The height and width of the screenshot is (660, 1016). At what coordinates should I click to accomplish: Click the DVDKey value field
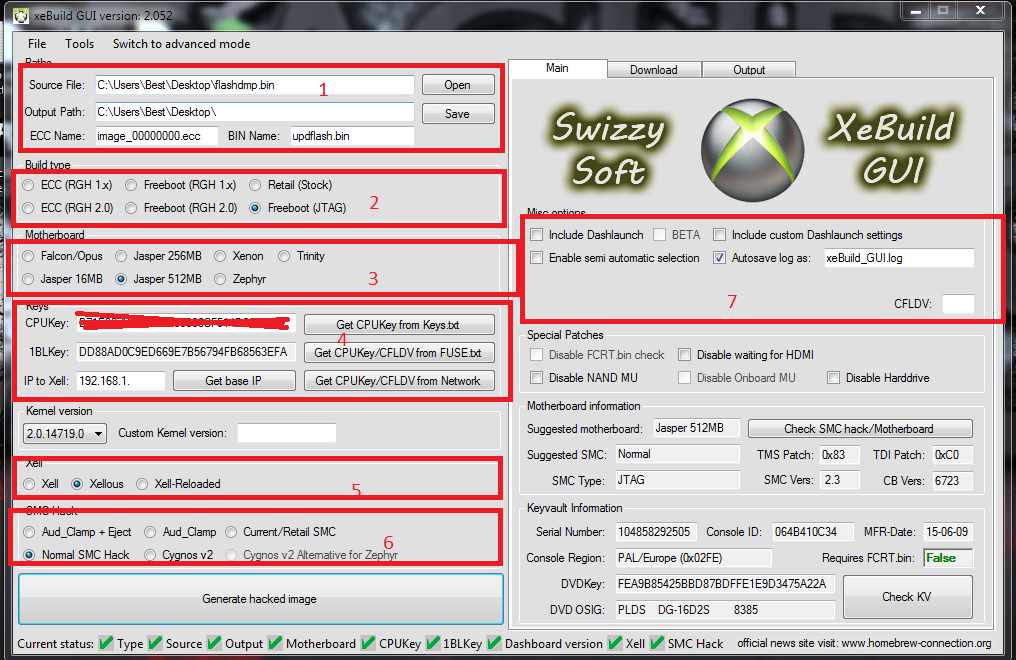point(725,584)
